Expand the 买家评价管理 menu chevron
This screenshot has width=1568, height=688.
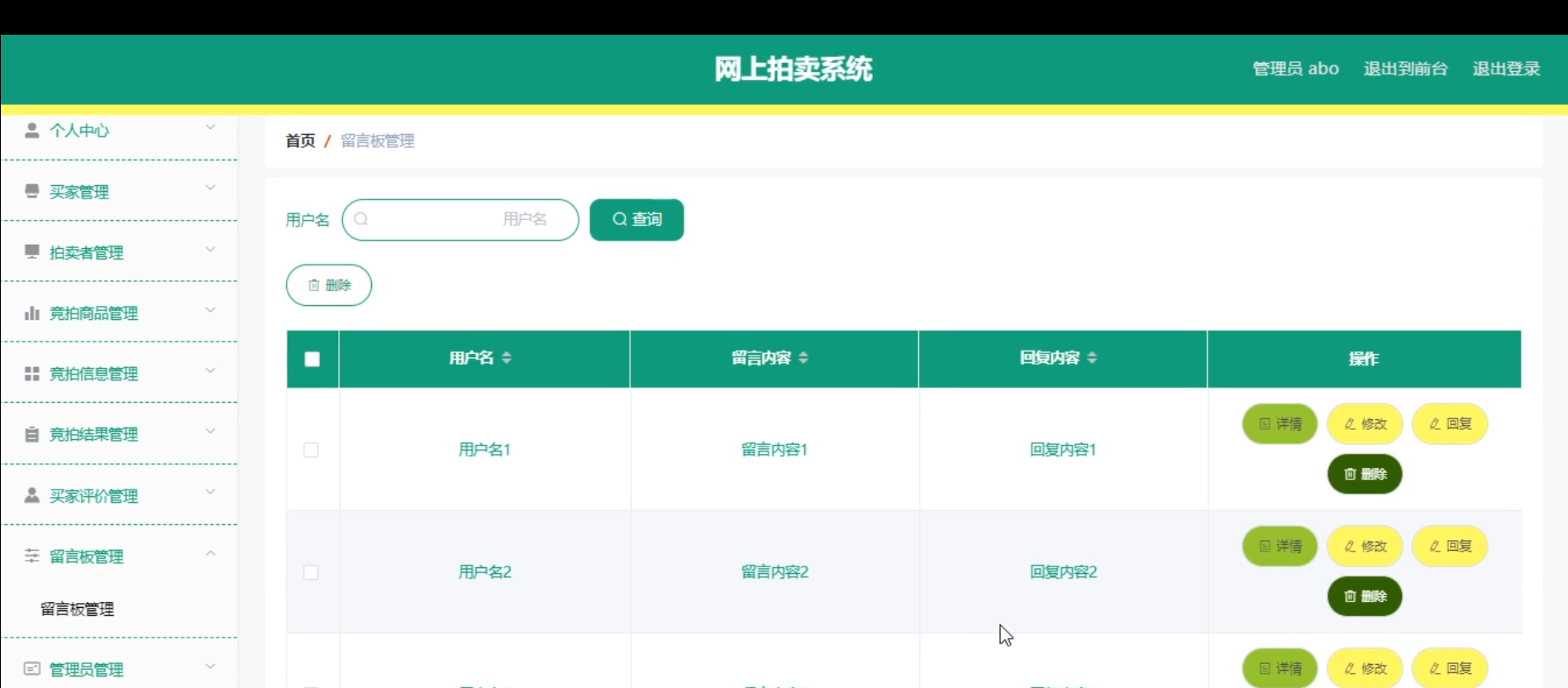(x=210, y=492)
